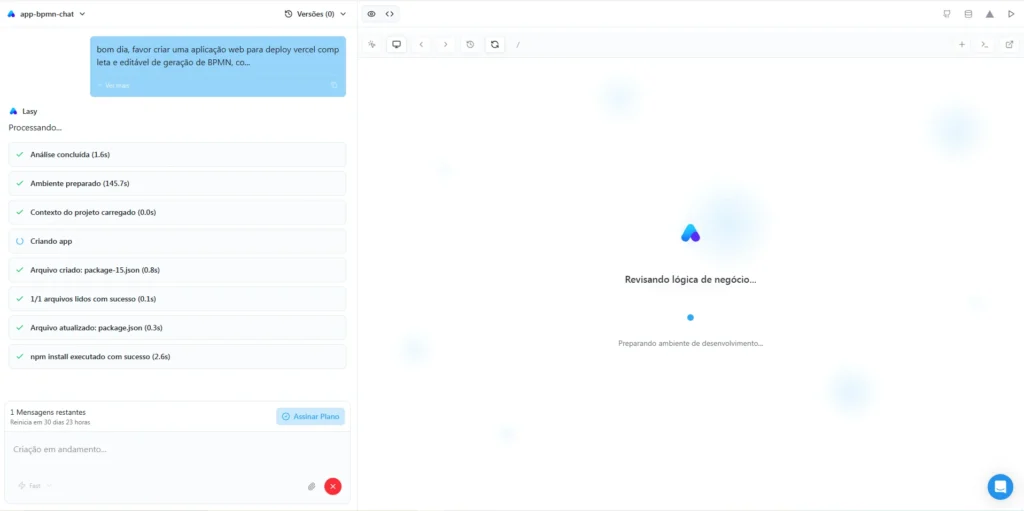Go back in the preview browser
The width and height of the screenshot is (1024, 511).
click(x=421, y=44)
